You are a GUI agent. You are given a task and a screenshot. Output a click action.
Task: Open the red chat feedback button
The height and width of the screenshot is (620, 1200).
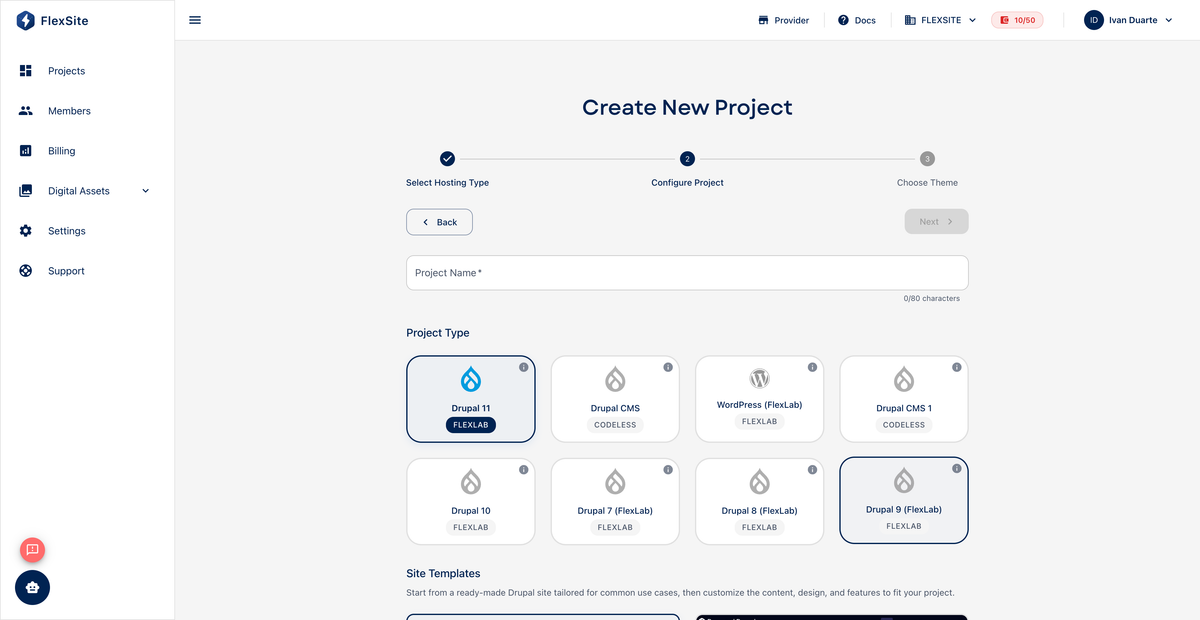pyautogui.click(x=32, y=549)
